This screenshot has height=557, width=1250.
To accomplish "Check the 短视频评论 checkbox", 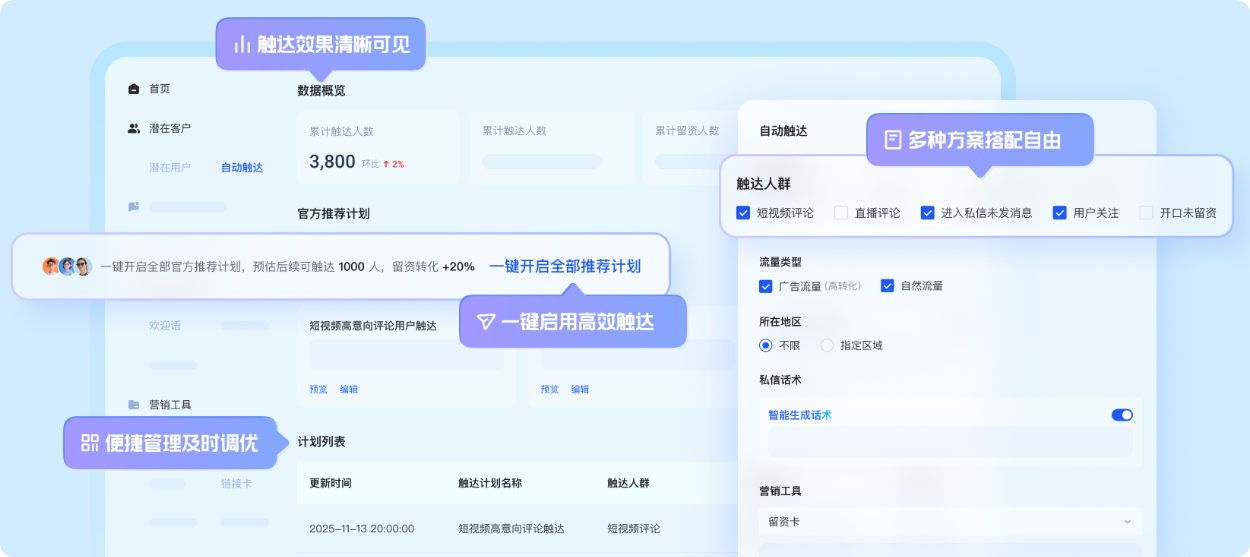I will click(743, 213).
